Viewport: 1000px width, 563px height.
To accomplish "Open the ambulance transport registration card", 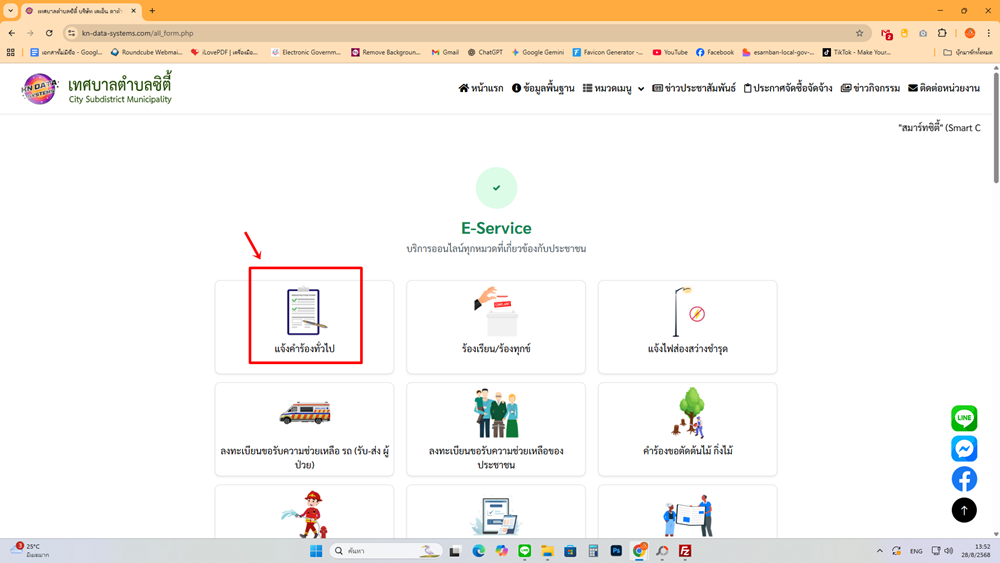I will point(304,428).
